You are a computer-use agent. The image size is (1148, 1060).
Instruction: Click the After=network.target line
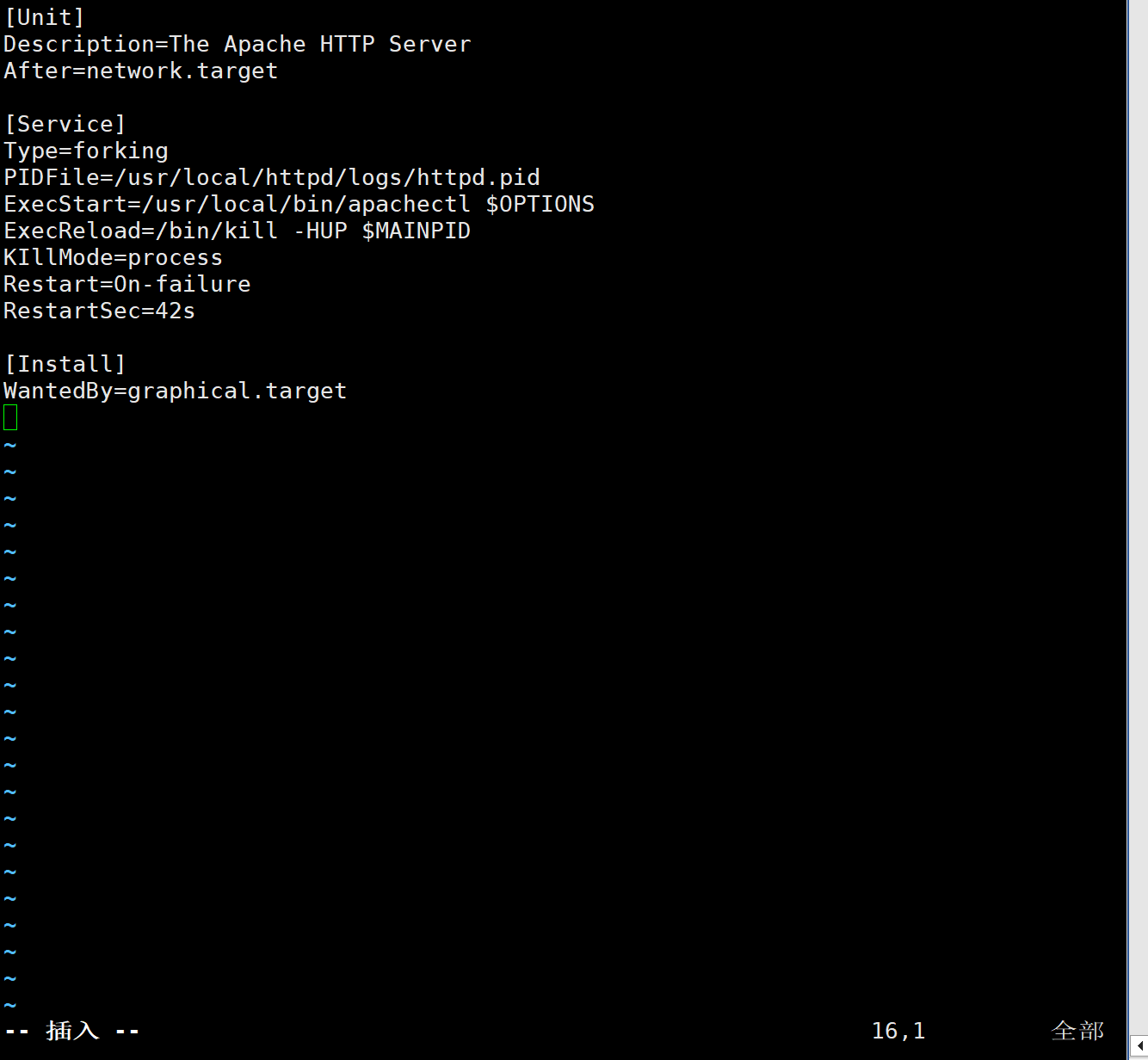click(x=141, y=71)
